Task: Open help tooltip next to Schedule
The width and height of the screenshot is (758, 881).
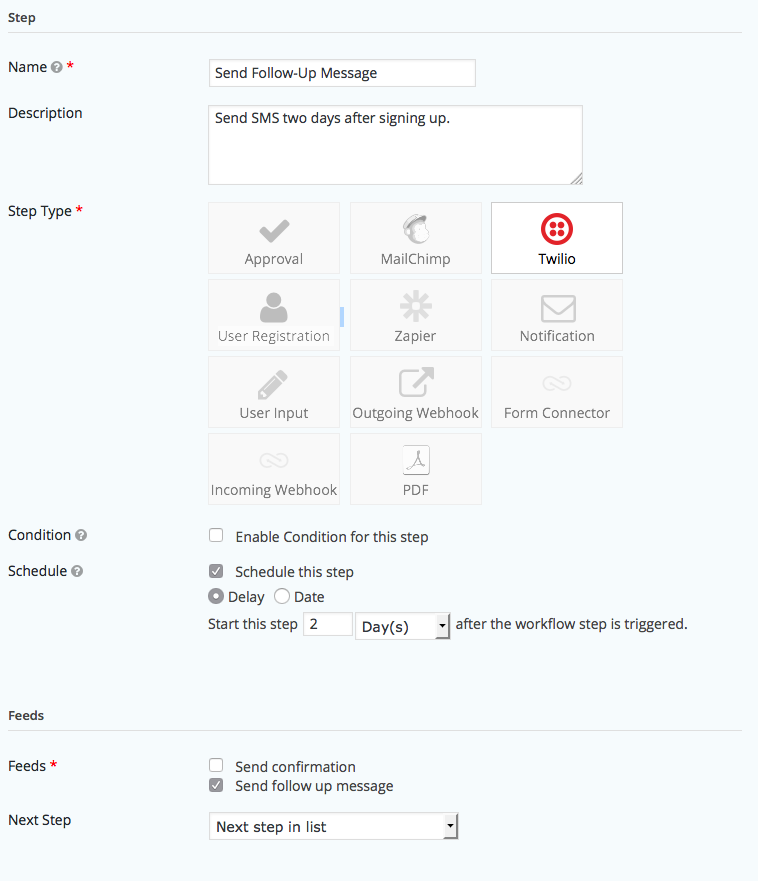Action: (x=77, y=571)
